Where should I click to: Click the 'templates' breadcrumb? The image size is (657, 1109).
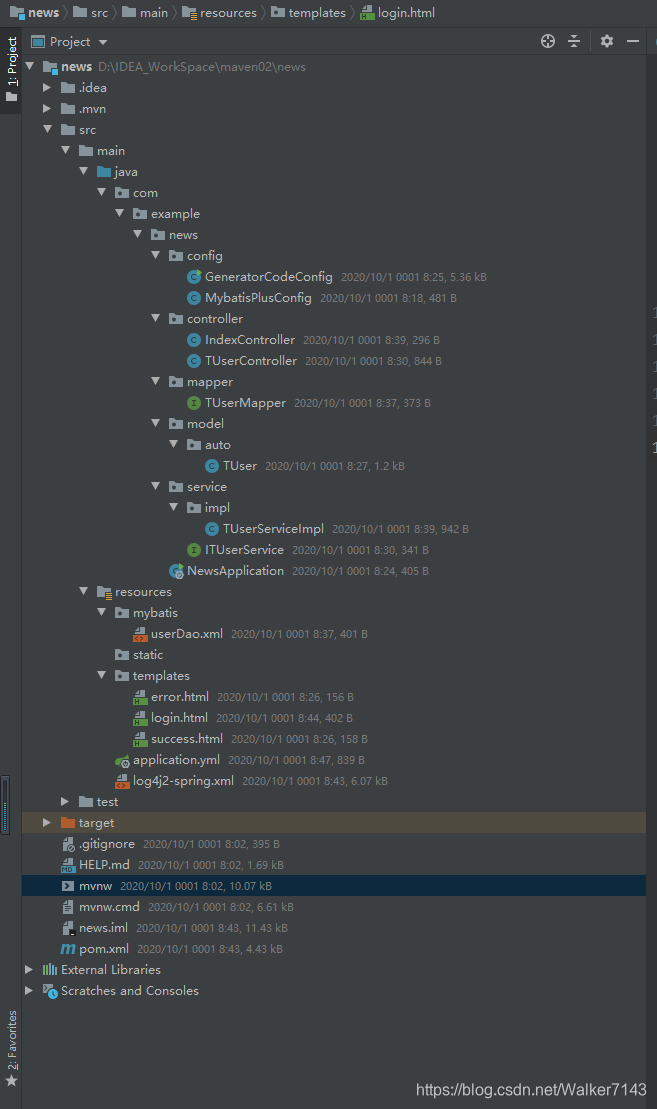point(308,13)
